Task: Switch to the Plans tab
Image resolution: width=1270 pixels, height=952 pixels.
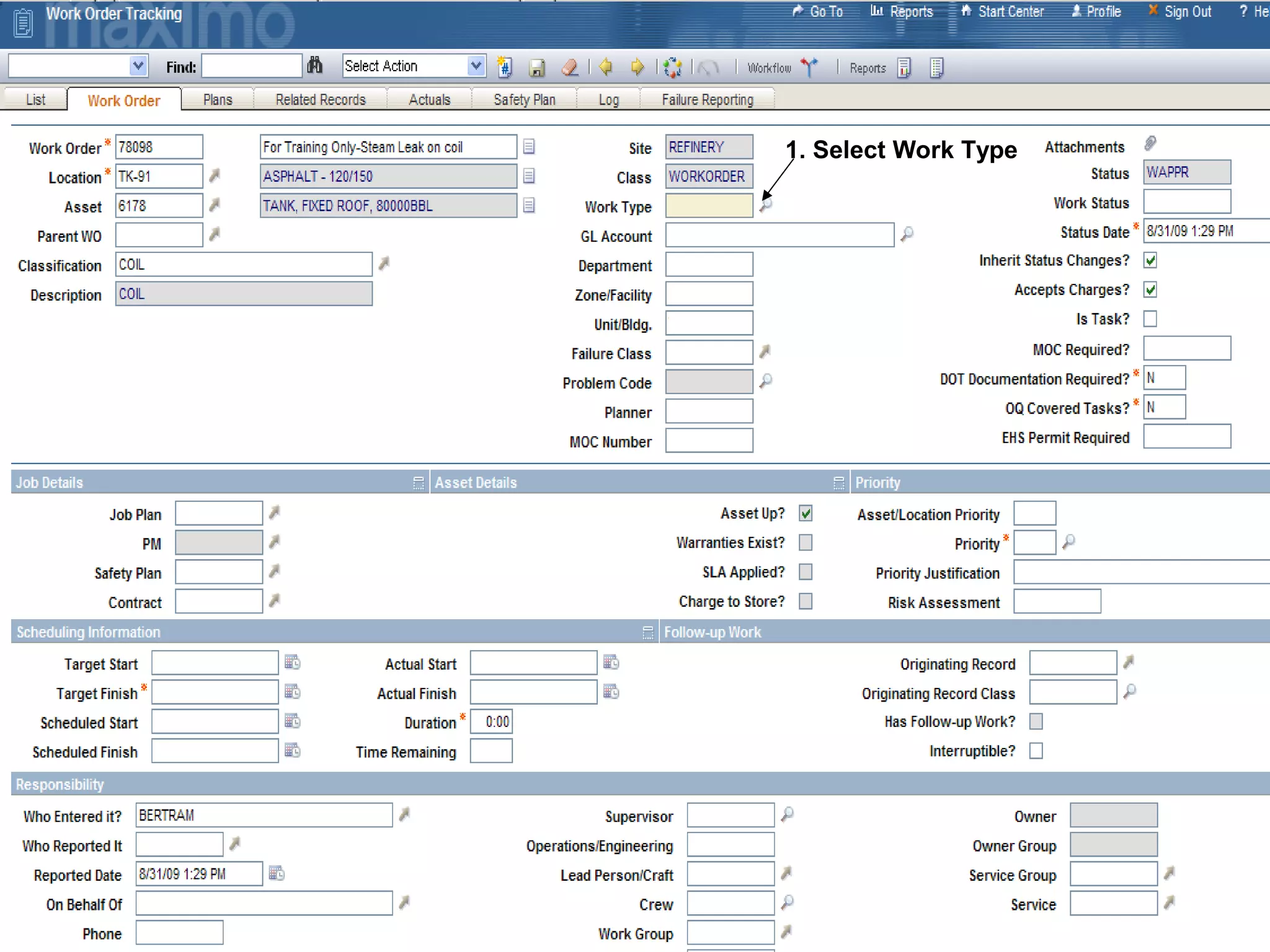Action: coord(218,100)
